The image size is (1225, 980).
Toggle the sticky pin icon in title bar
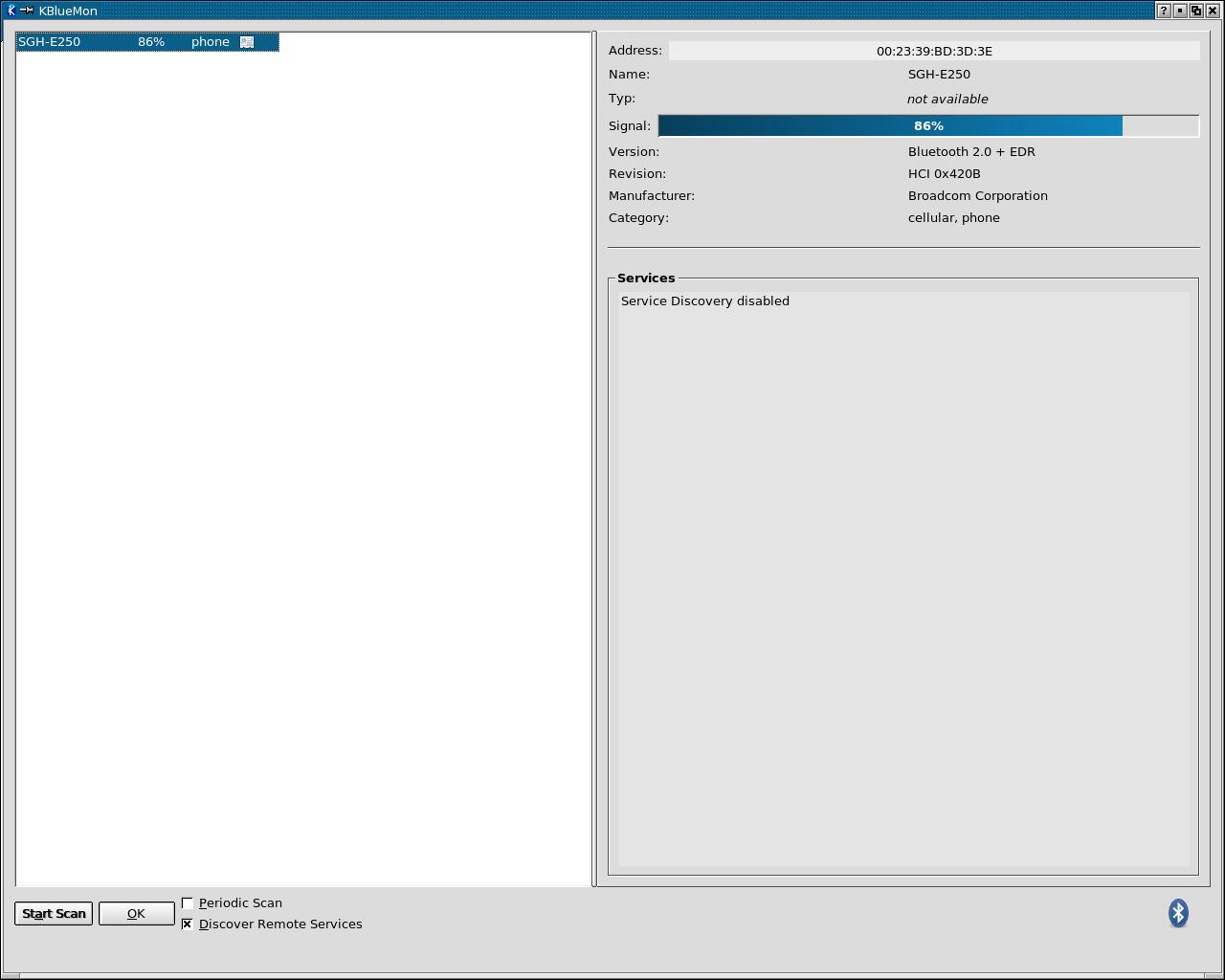point(27,11)
